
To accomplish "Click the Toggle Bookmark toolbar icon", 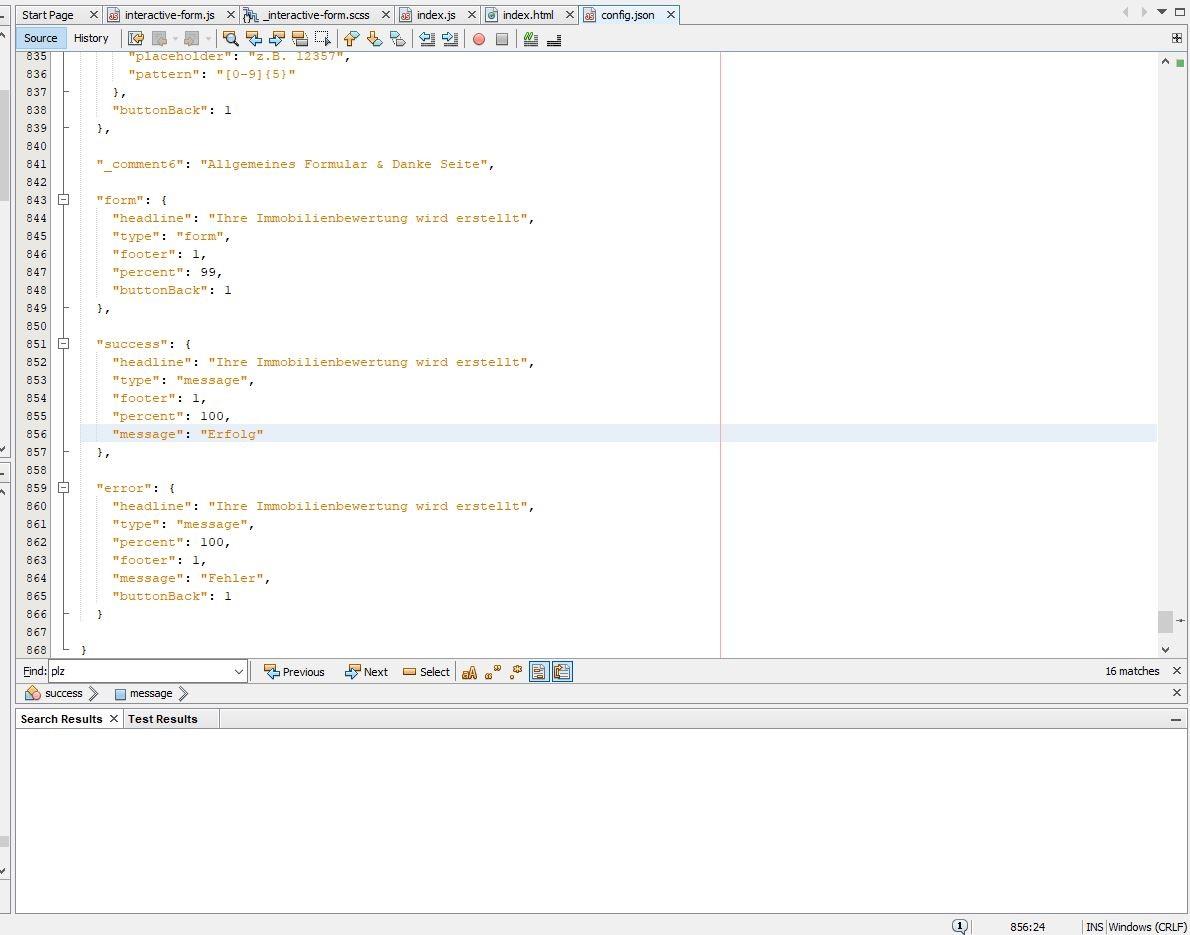I will [398, 39].
